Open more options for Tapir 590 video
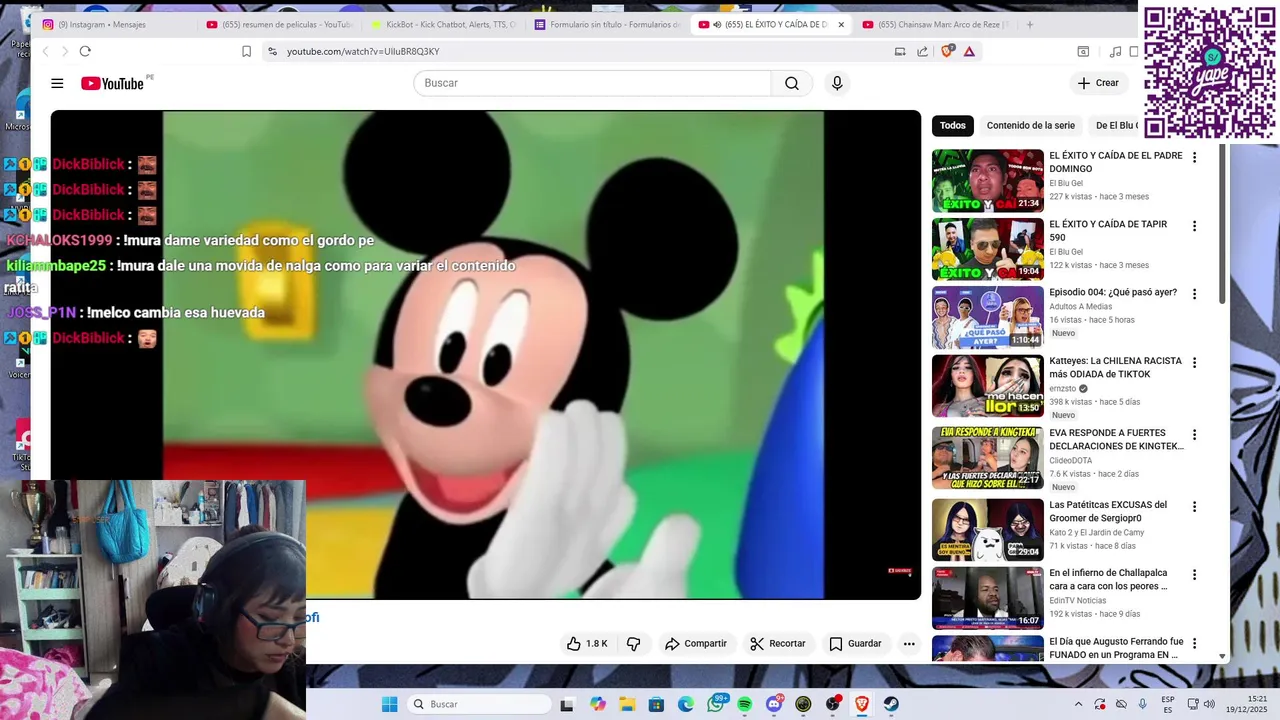This screenshot has height=720, width=1280. click(1194, 226)
